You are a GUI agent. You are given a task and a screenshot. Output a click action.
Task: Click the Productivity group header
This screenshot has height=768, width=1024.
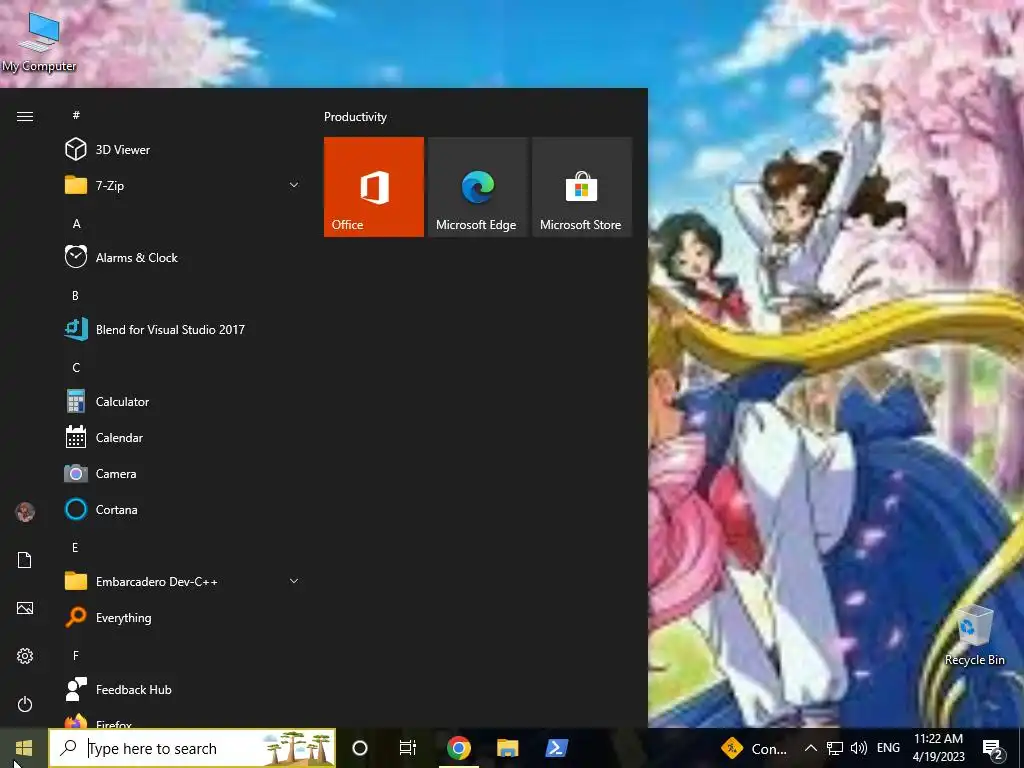pyautogui.click(x=355, y=117)
